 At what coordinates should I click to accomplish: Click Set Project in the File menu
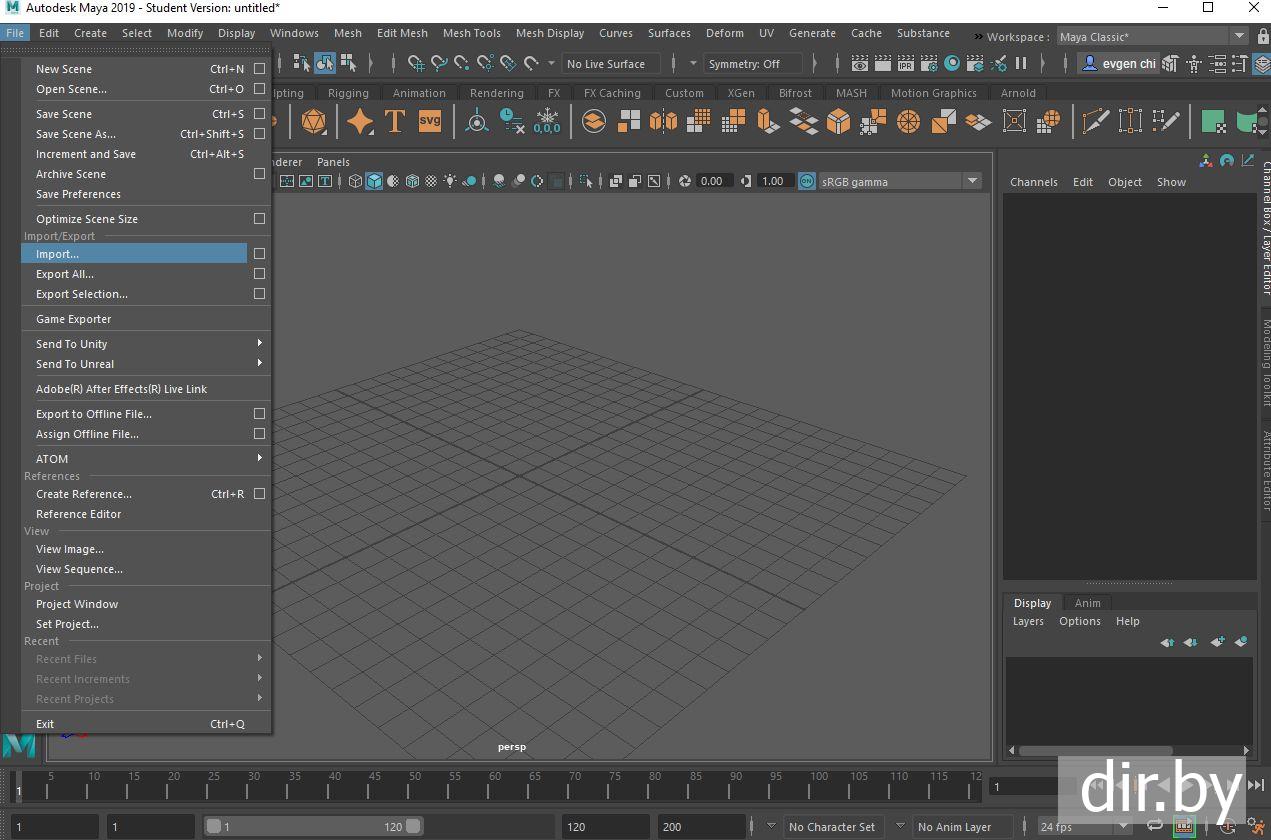(x=67, y=624)
